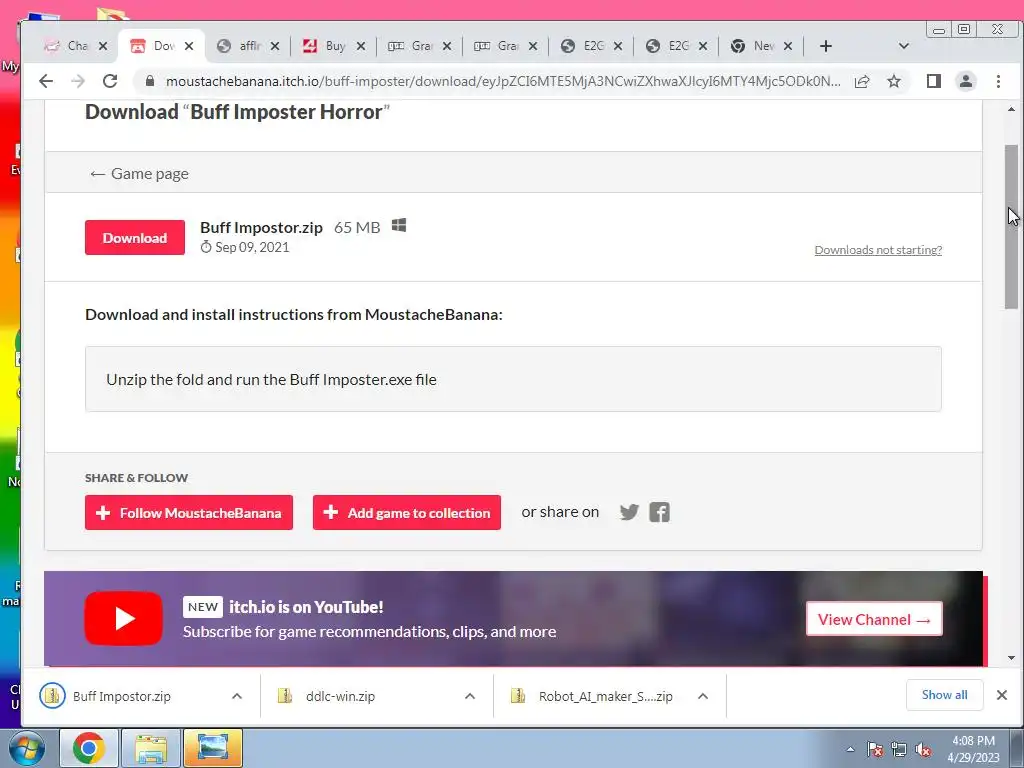Bookmark this page with the star icon
1024x768 pixels.
point(894,81)
